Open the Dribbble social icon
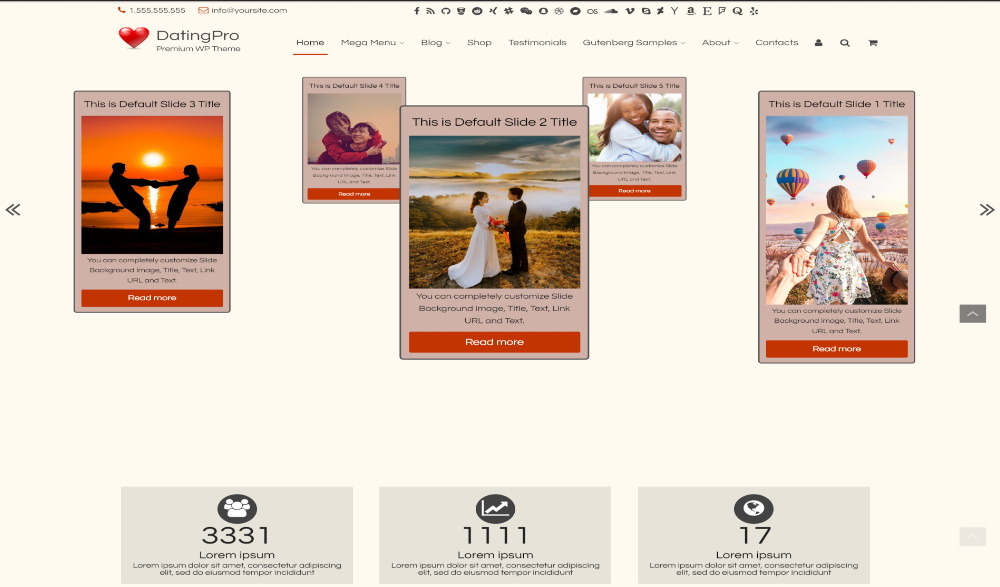The height and width of the screenshot is (587, 1000). tap(559, 11)
